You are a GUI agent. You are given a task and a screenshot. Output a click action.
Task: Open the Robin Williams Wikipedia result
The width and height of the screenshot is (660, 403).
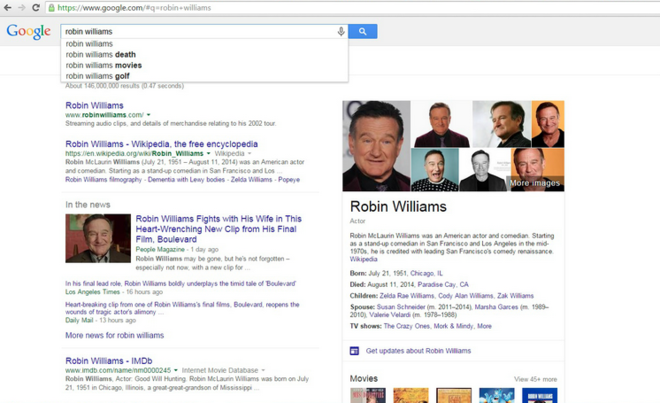pyautogui.click(x=161, y=144)
